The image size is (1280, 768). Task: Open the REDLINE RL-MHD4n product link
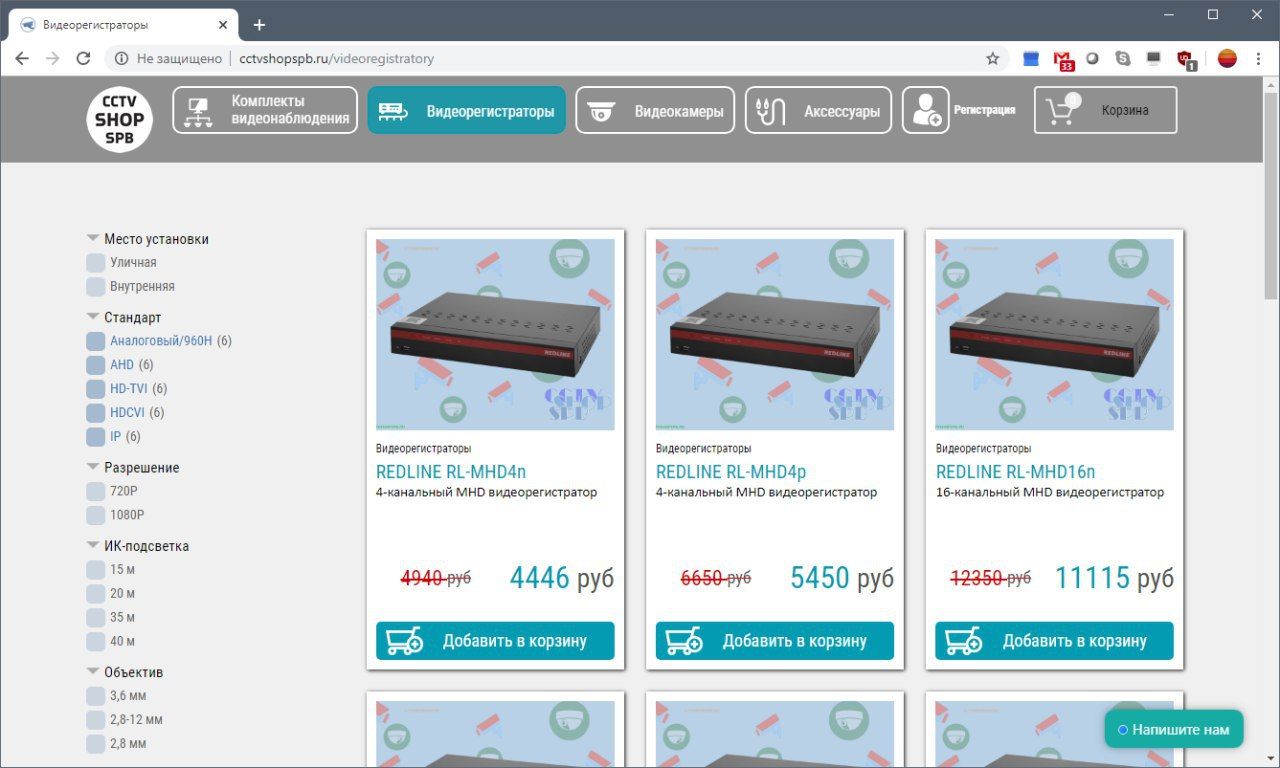click(451, 471)
